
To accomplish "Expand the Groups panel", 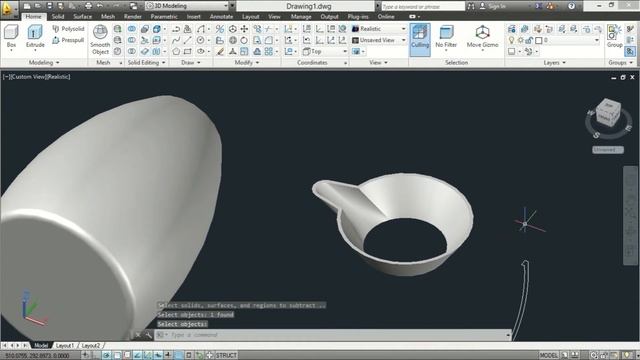I will click(x=620, y=62).
